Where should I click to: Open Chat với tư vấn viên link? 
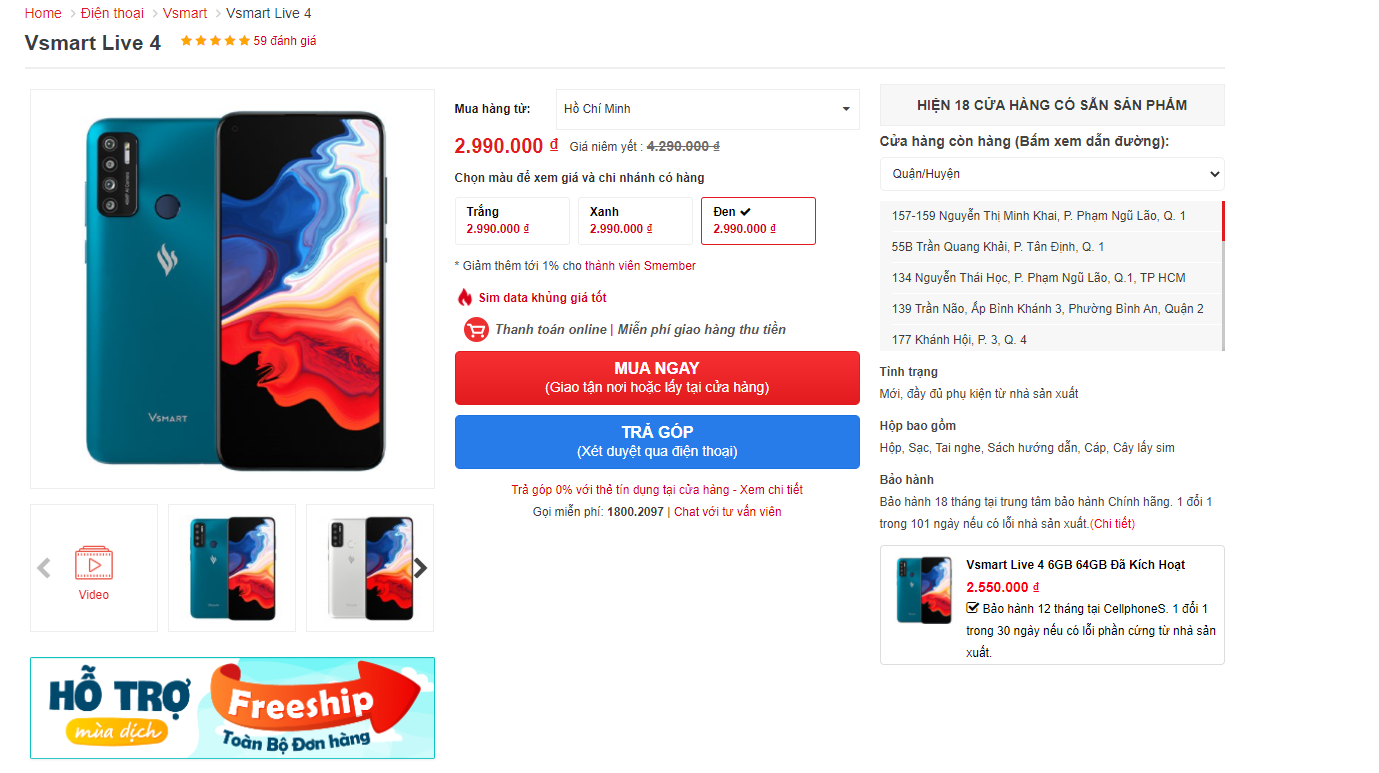pos(728,511)
